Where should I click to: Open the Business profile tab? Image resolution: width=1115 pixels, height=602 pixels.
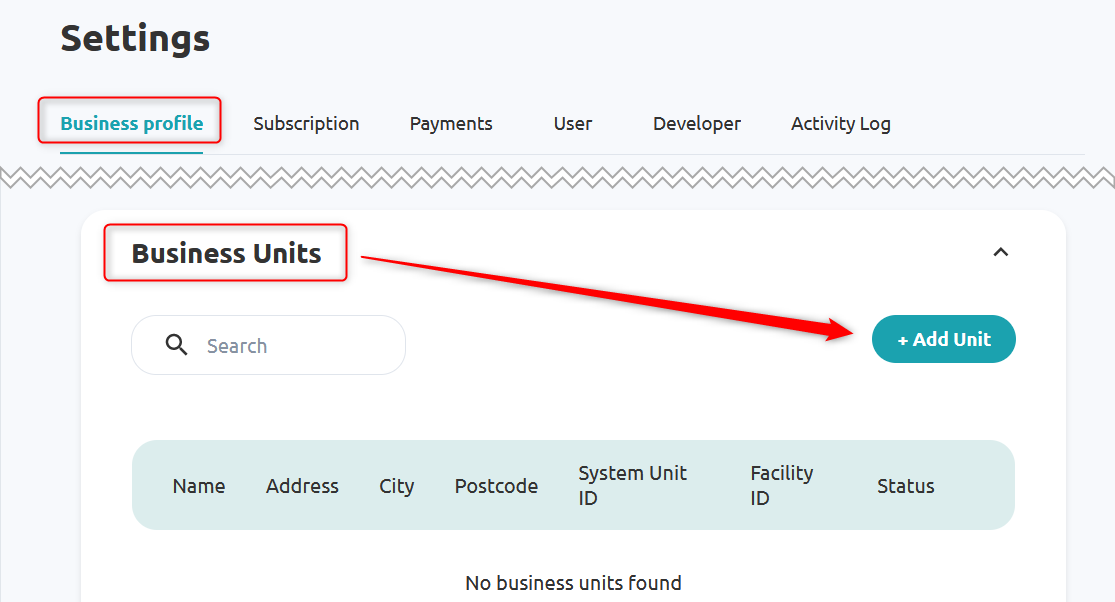coord(131,124)
